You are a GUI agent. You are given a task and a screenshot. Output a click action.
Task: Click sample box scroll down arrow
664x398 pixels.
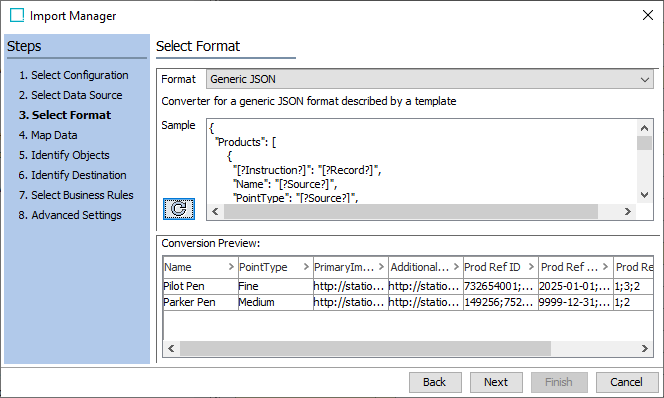tap(645, 195)
